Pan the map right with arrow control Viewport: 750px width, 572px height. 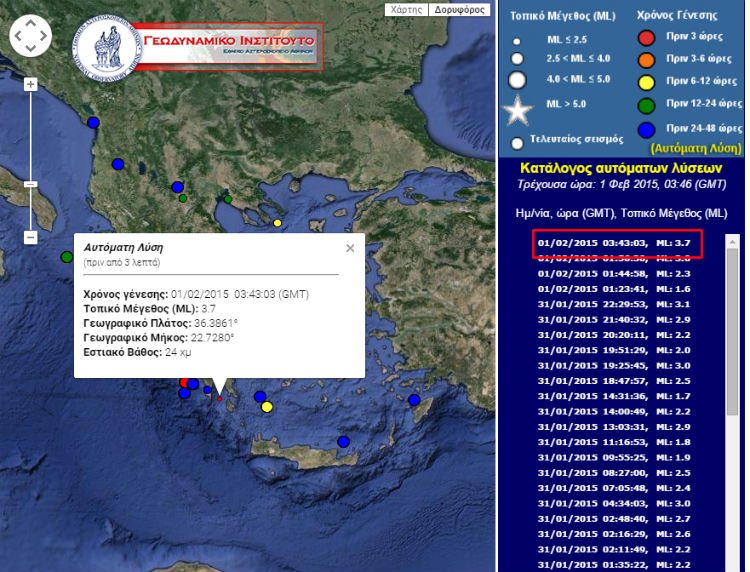click(x=43, y=38)
